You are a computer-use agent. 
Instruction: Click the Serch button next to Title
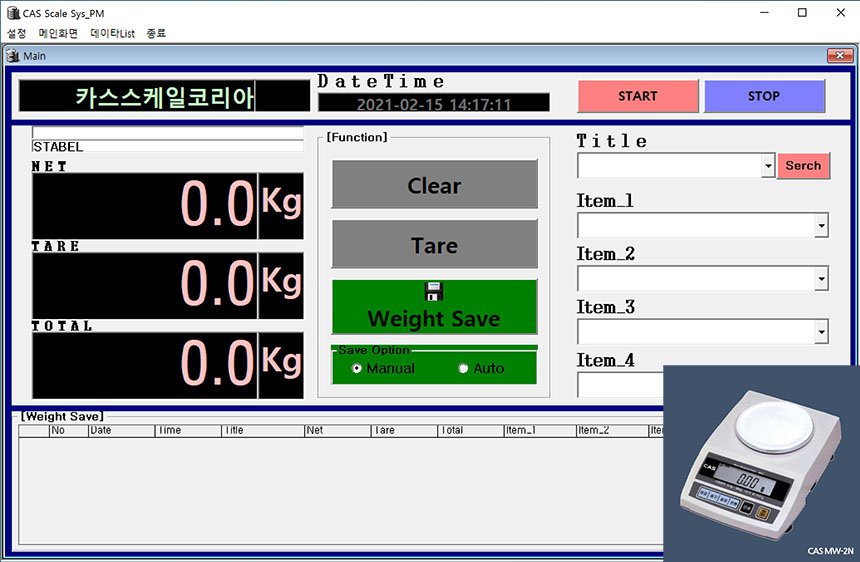click(x=803, y=166)
